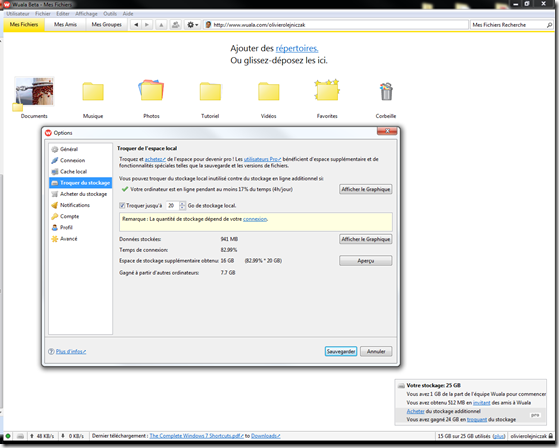Select Troquer du stockage in the sidebar

pyautogui.click(x=80, y=183)
